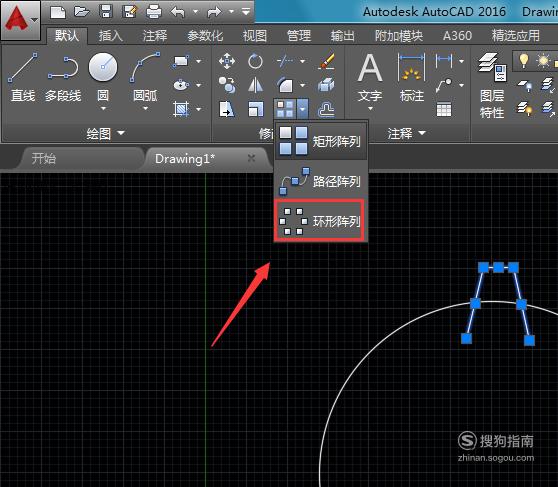The image size is (558, 487).
Task: Click the Save As icon
Action: (x=130, y=12)
